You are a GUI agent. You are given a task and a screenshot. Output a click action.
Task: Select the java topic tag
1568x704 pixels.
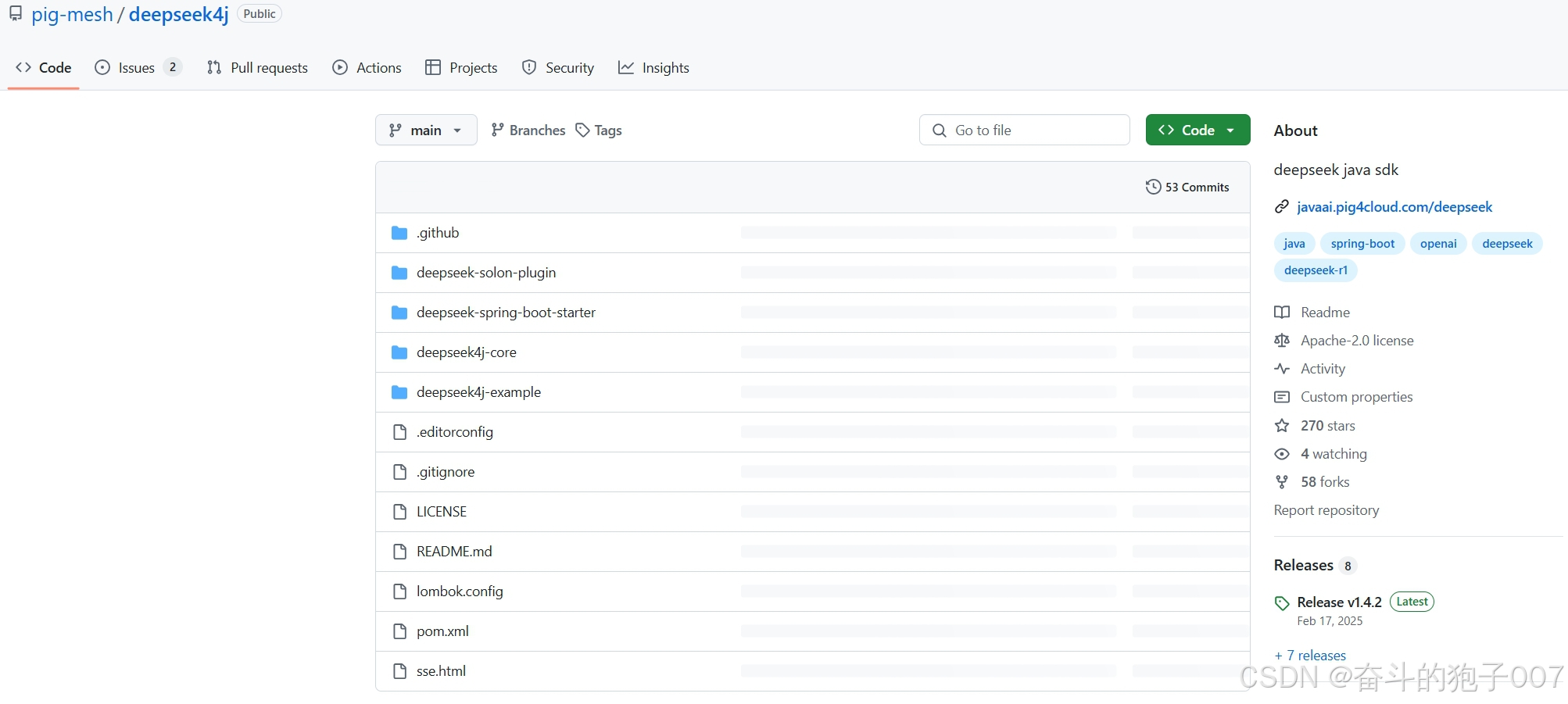click(1294, 244)
